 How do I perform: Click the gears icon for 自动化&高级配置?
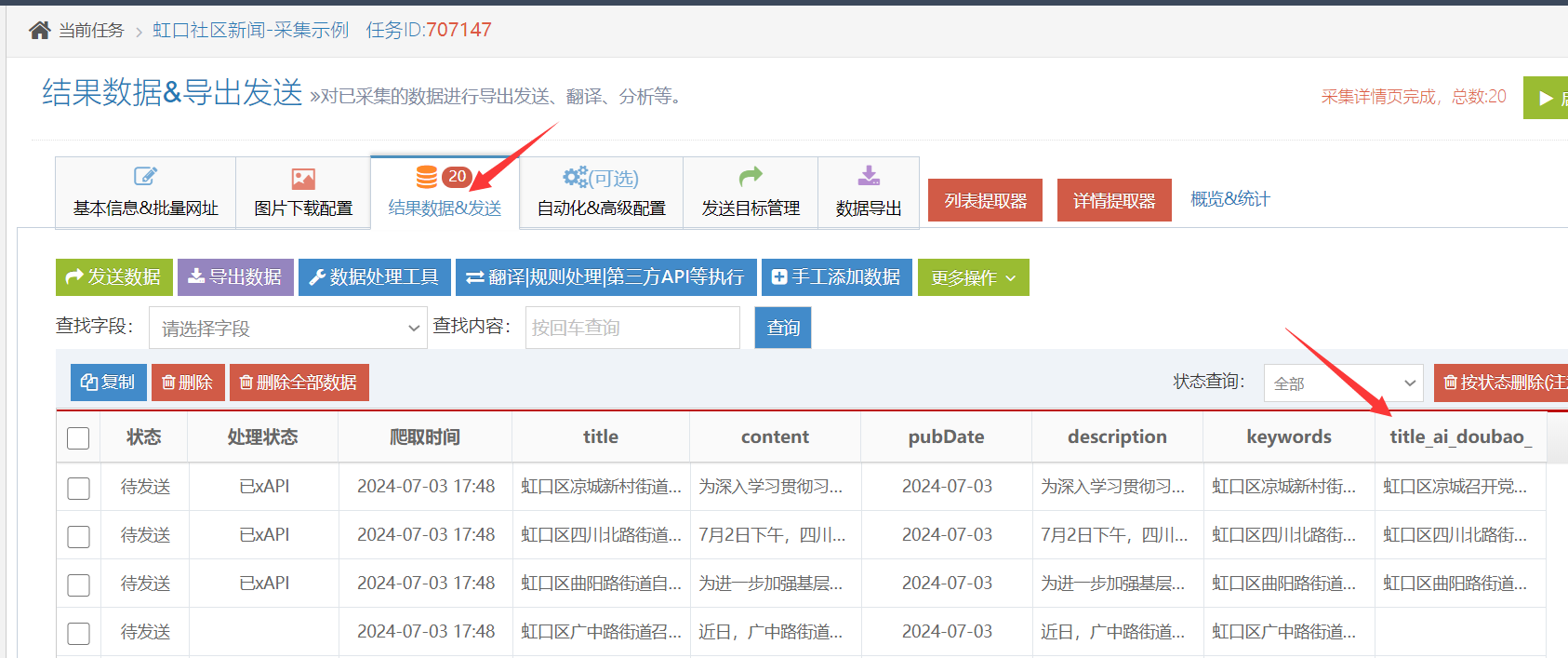[x=576, y=177]
